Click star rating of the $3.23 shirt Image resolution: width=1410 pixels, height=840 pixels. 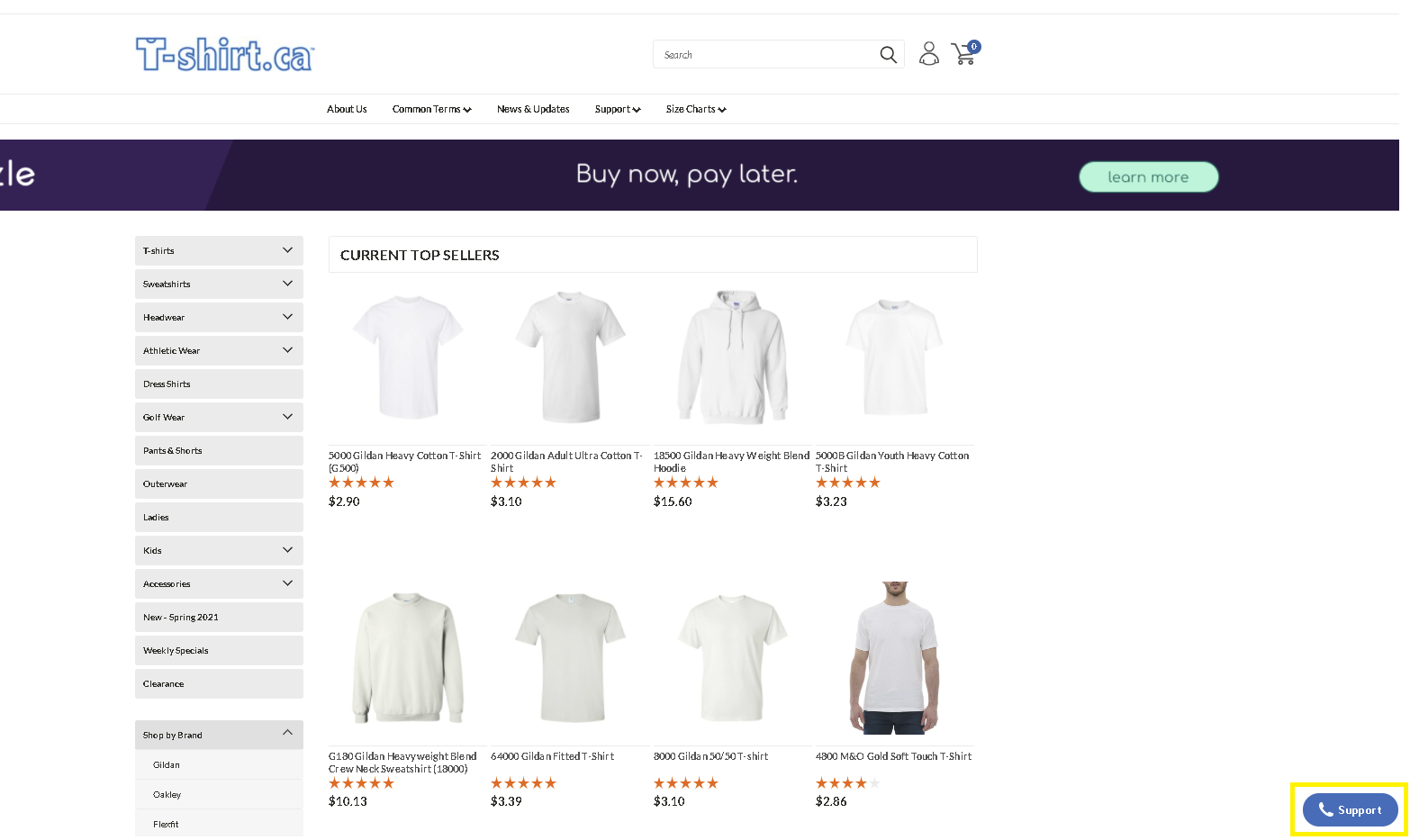click(848, 483)
